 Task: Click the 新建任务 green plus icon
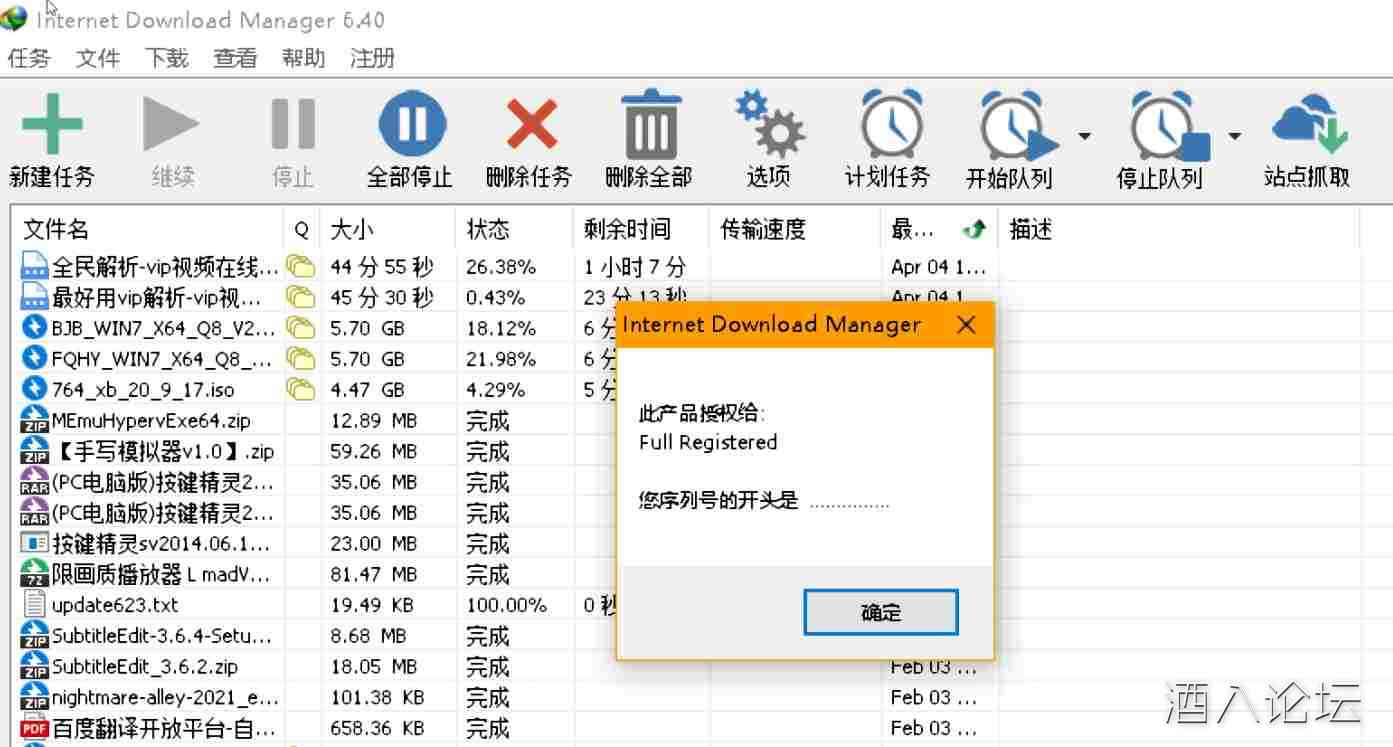52,124
